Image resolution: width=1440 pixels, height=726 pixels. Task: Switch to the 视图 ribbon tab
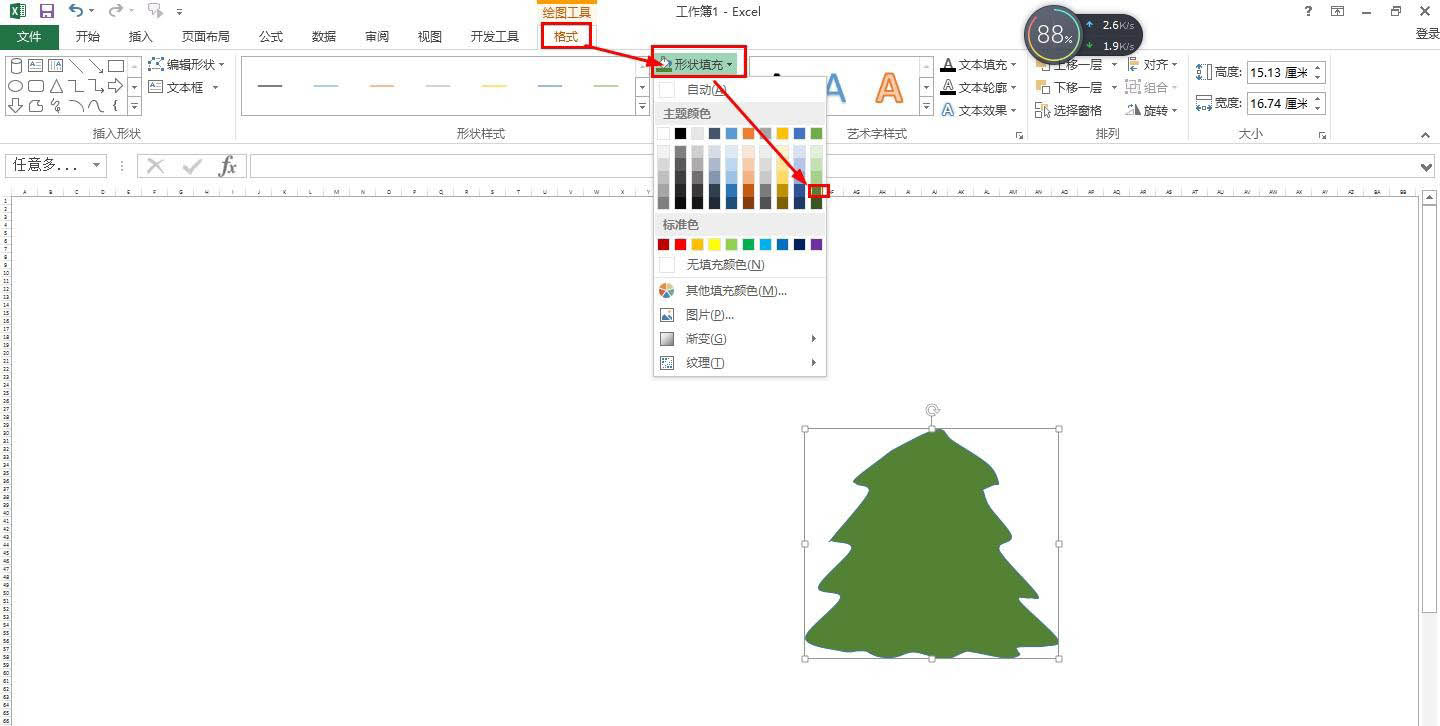(x=429, y=36)
